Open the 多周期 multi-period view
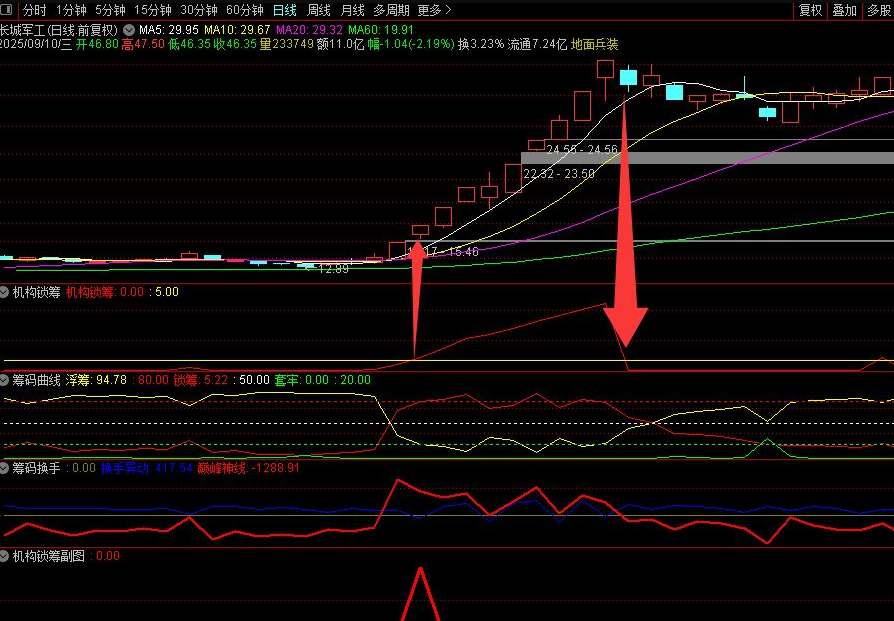The height and width of the screenshot is (621, 894). pos(391,10)
